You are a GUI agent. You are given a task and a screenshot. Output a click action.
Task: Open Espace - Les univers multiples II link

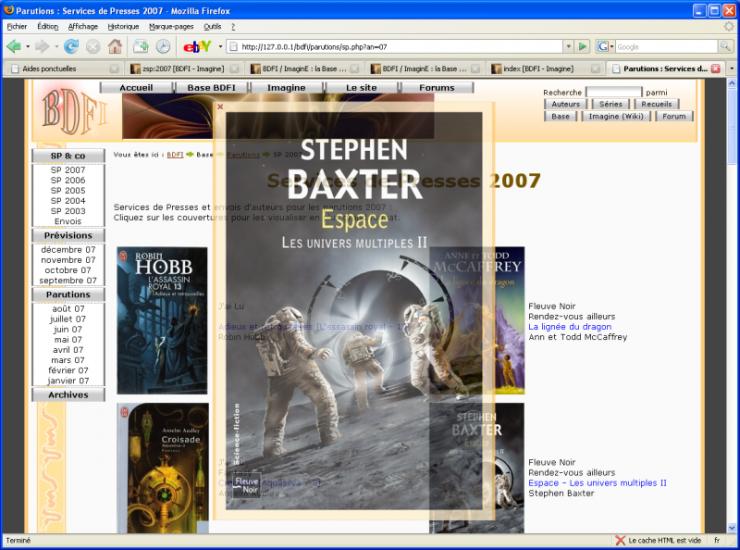pyautogui.click(x=597, y=483)
